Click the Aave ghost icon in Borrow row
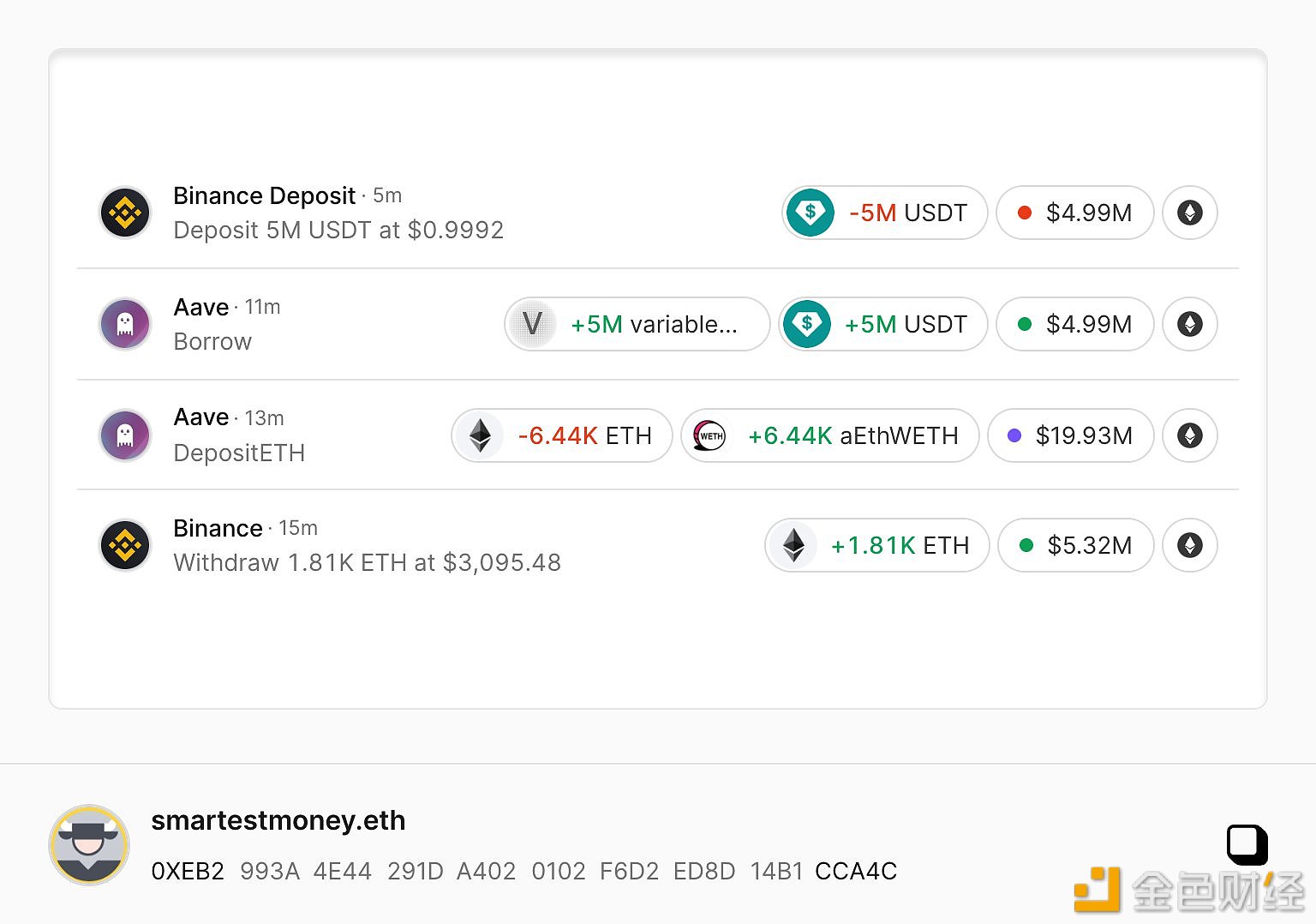The height and width of the screenshot is (924, 1316). 125,324
